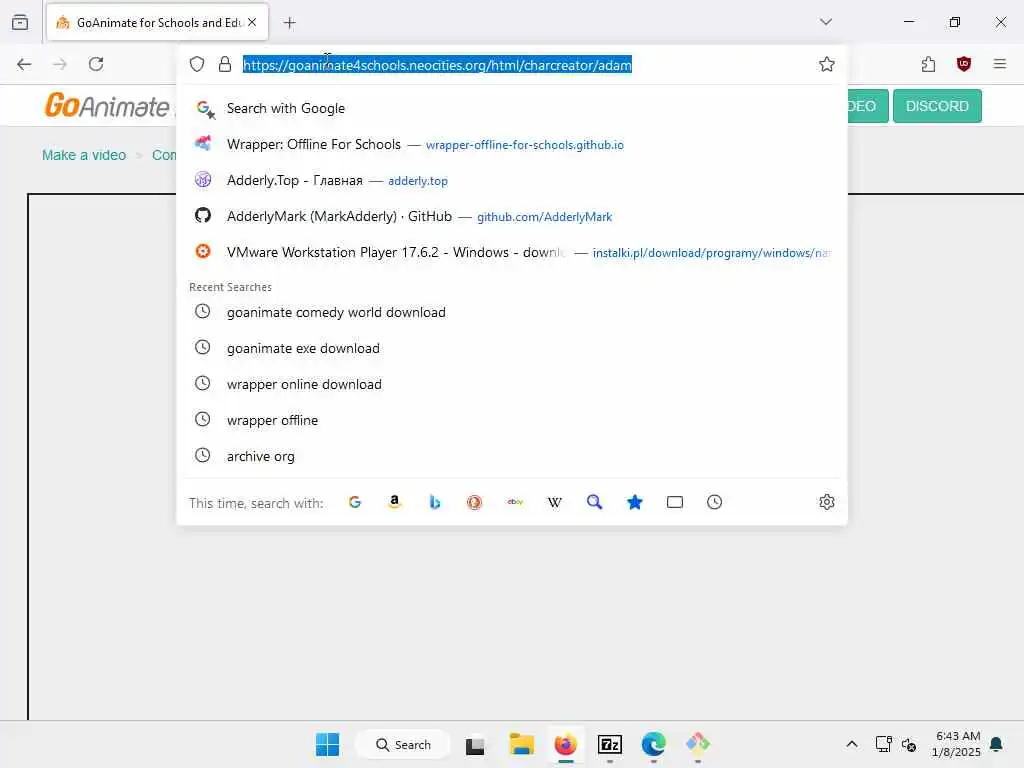Open network status tray icon

[x=884, y=744]
